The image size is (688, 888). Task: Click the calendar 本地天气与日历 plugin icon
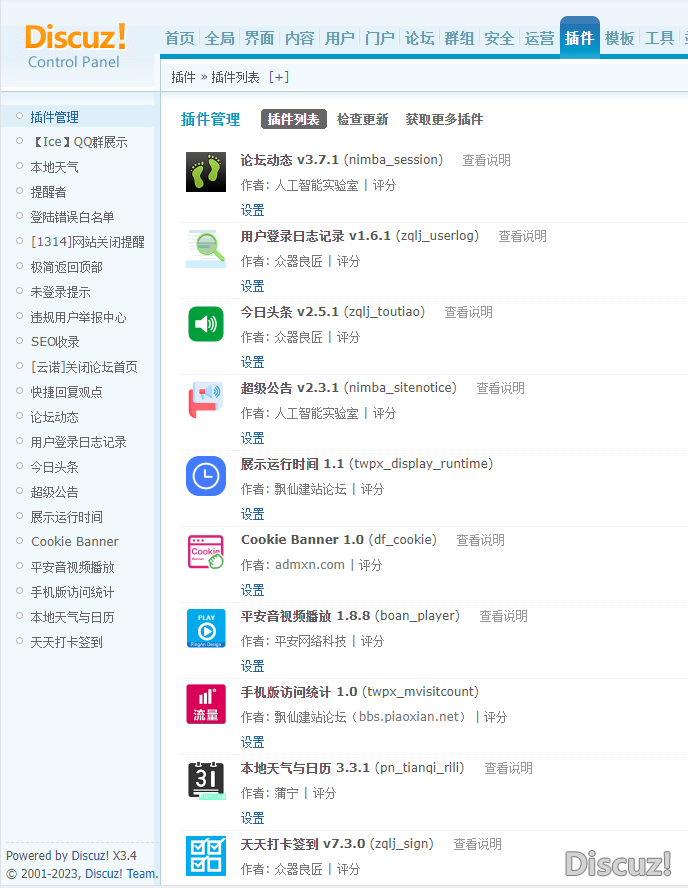click(x=206, y=780)
